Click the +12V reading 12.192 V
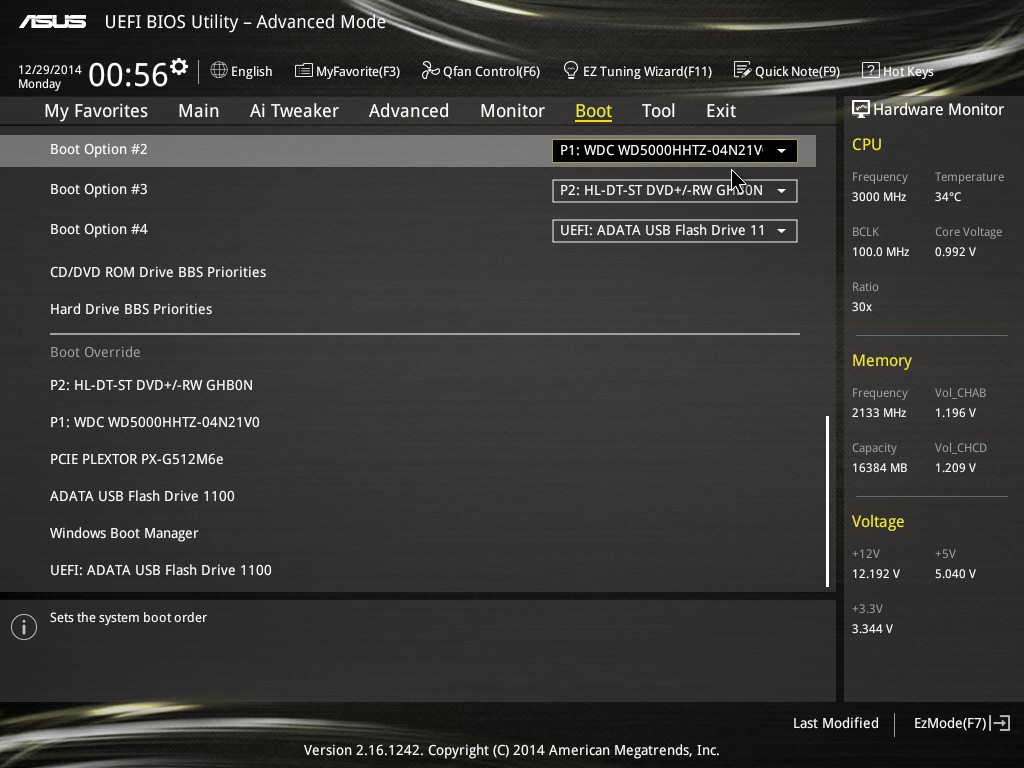 pyautogui.click(x=876, y=574)
